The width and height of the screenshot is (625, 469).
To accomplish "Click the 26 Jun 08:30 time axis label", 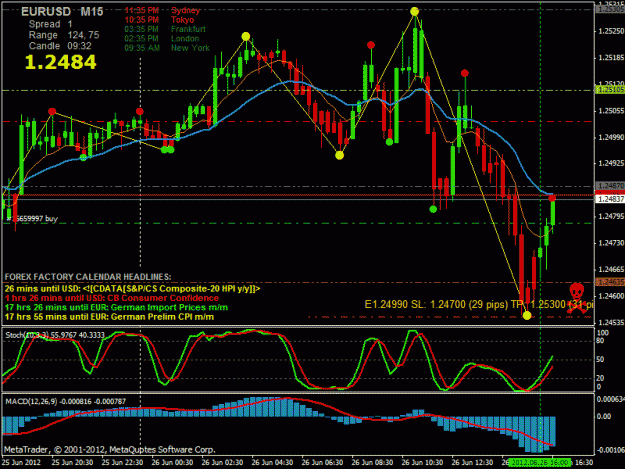I will 372,463.
